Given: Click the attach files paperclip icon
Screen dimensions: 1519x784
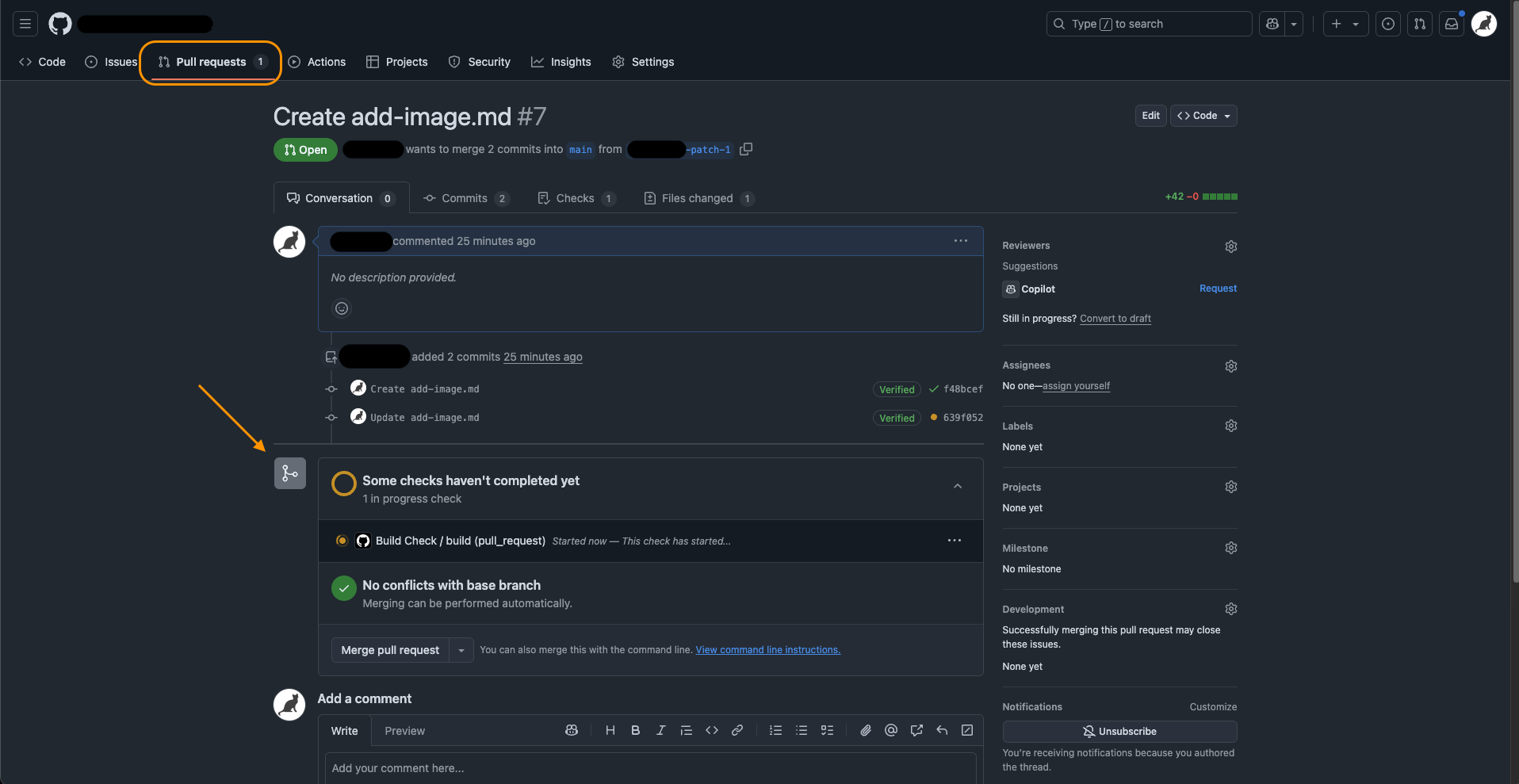Looking at the screenshot, I should pos(866,730).
